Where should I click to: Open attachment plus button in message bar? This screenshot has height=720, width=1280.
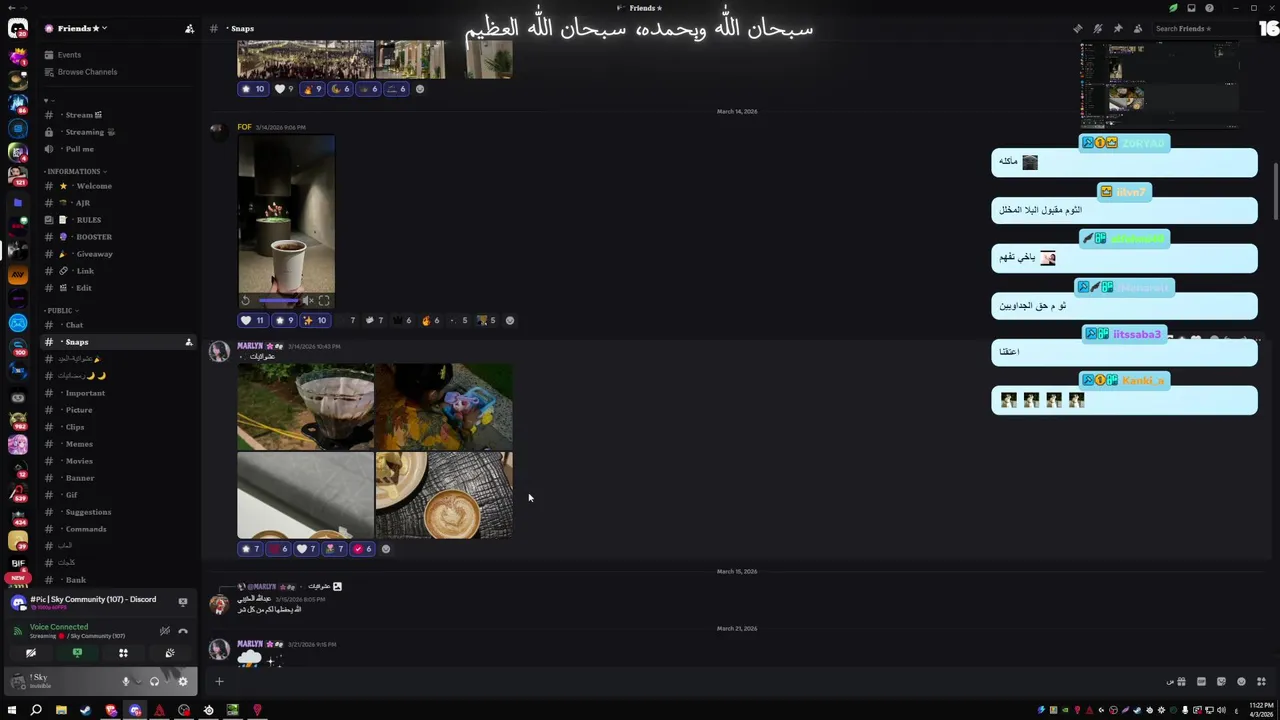click(219, 682)
